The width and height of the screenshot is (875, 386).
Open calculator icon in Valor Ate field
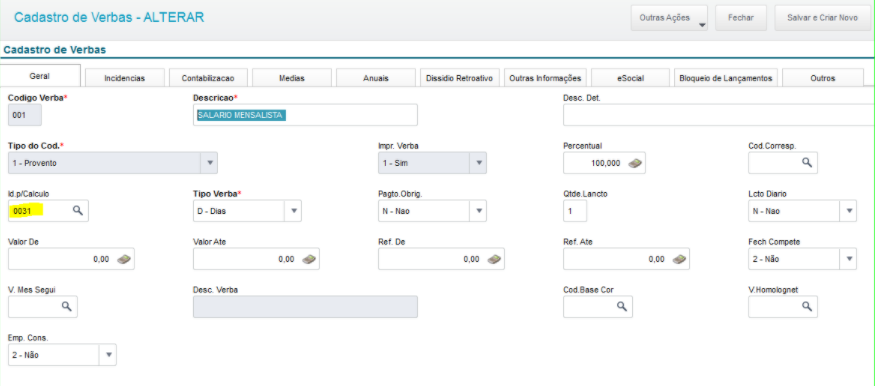[x=309, y=259]
